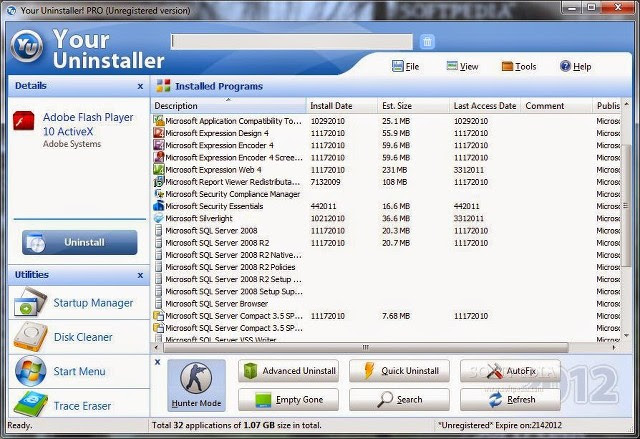Click the horizontal scrollbar thumb
This screenshot has height=439, width=640.
tap(366, 348)
